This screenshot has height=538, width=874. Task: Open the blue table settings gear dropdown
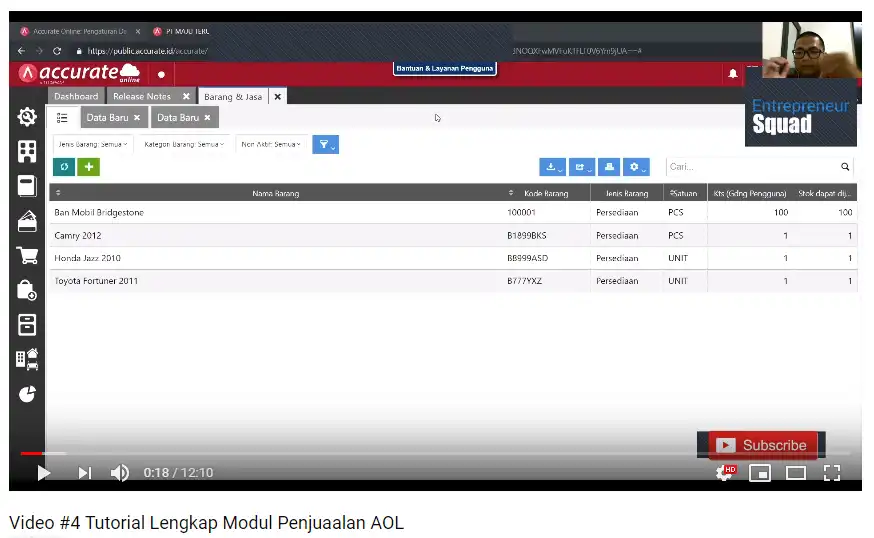636,167
